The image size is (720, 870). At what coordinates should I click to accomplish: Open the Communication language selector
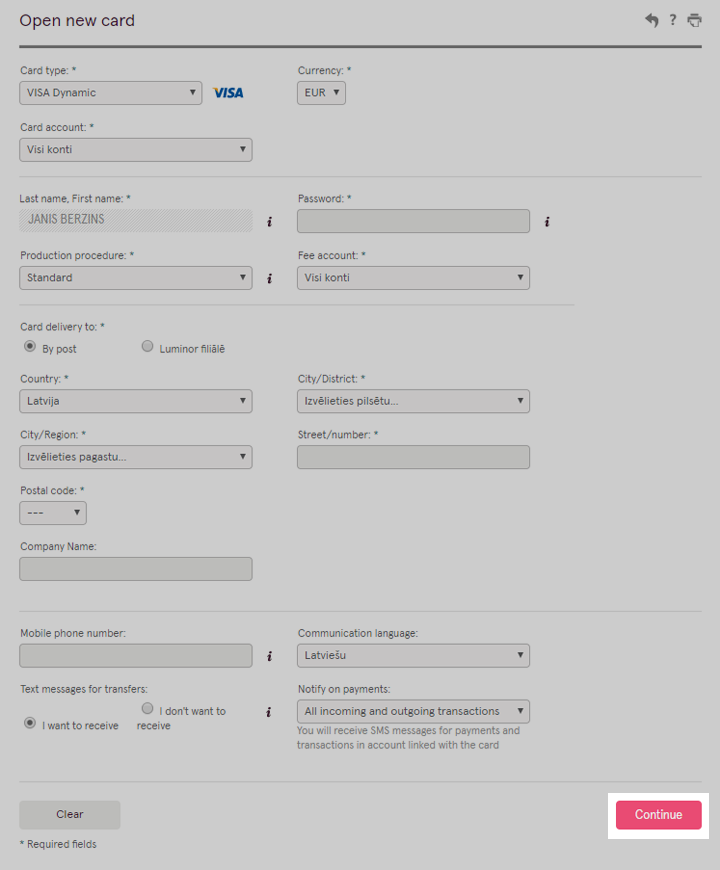tap(412, 655)
